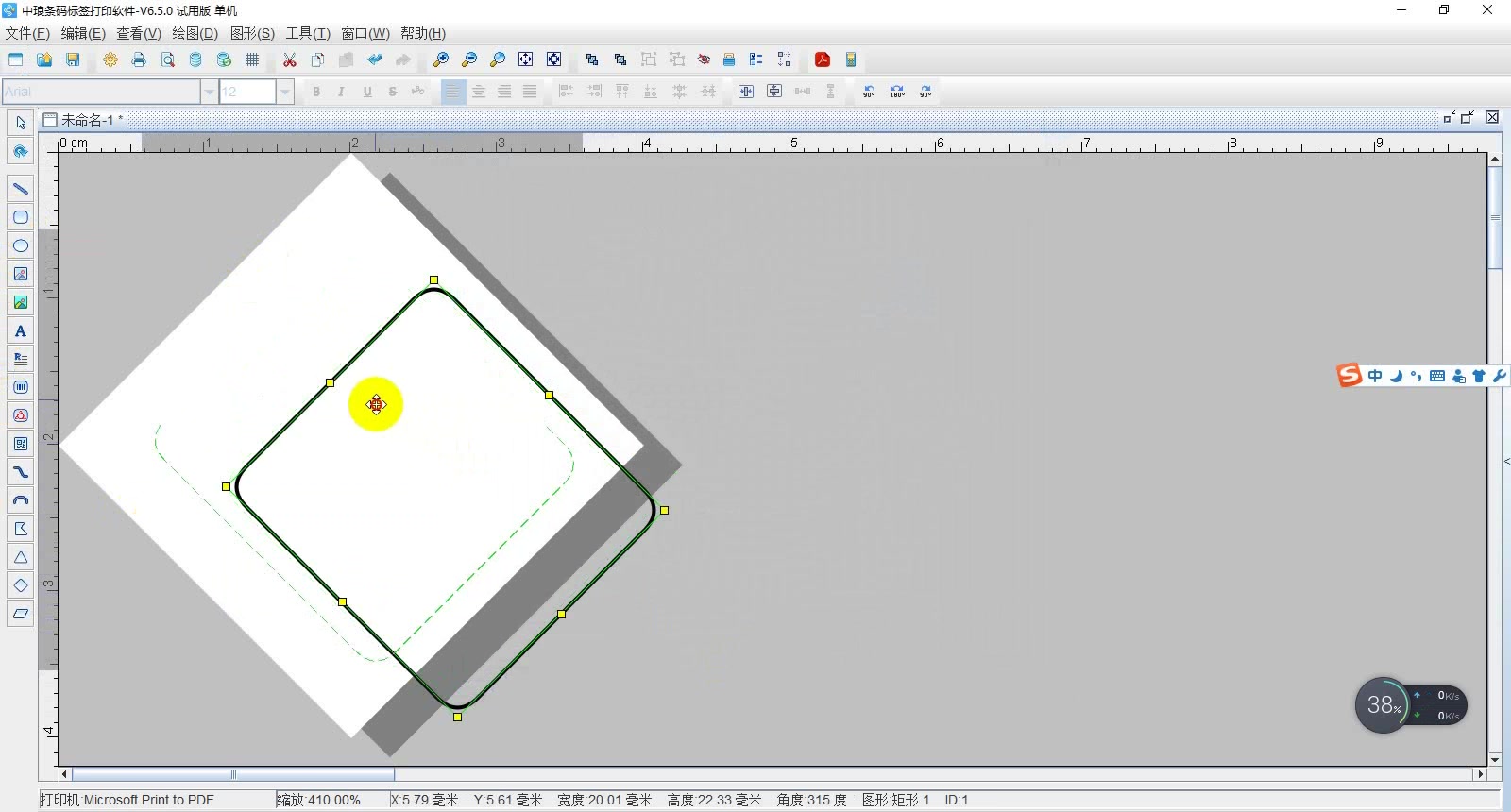Screen dimensions: 1511x812
Task: Select the parallelogram shape tool
Action: coord(21,614)
